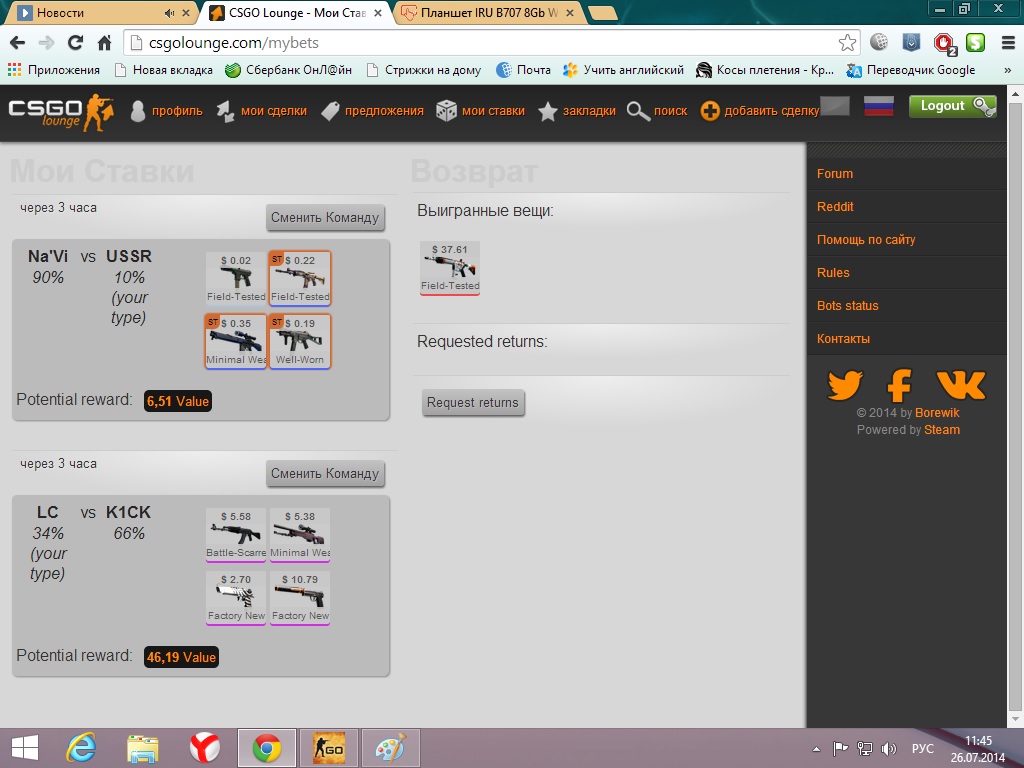Switch to the Планшет IRU B707 tab
Screen dimensions: 1024x768
488,13
